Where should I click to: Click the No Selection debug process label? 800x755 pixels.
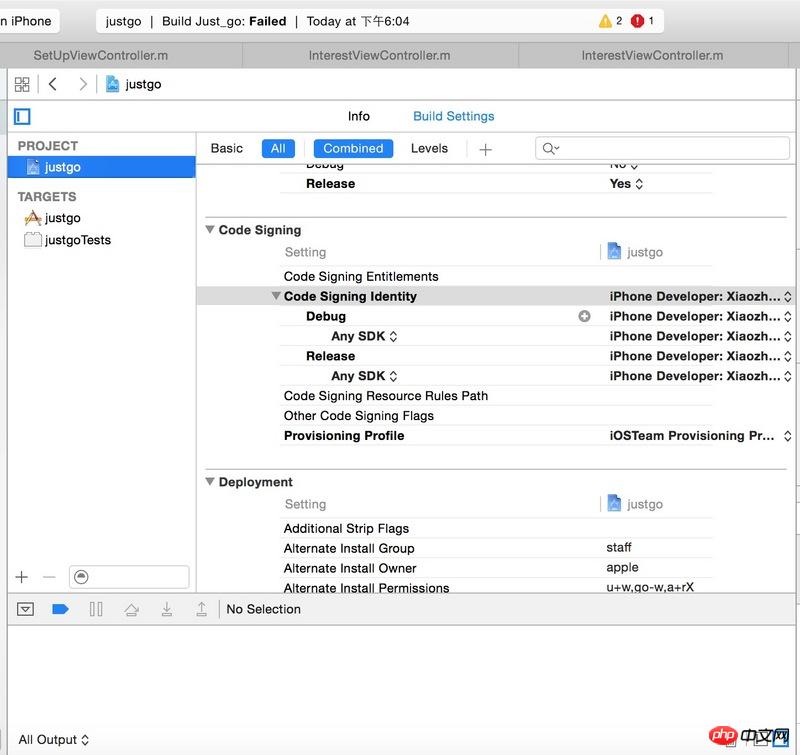pyautogui.click(x=263, y=609)
